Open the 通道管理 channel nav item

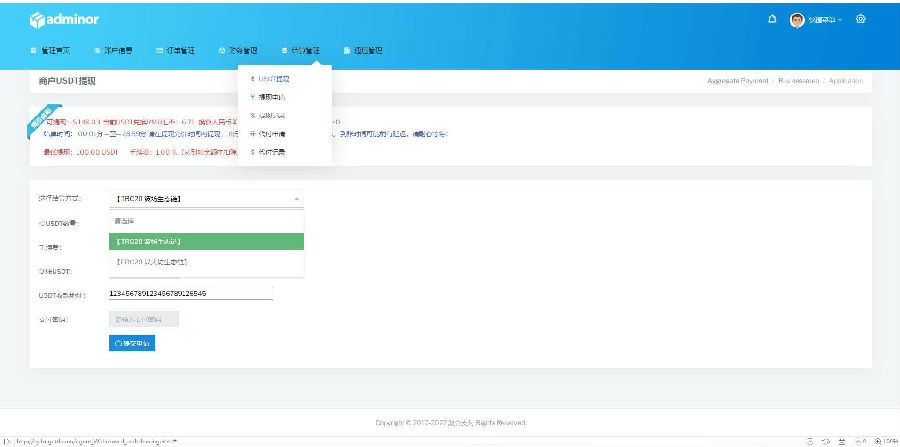pyautogui.click(x=363, y=50)
